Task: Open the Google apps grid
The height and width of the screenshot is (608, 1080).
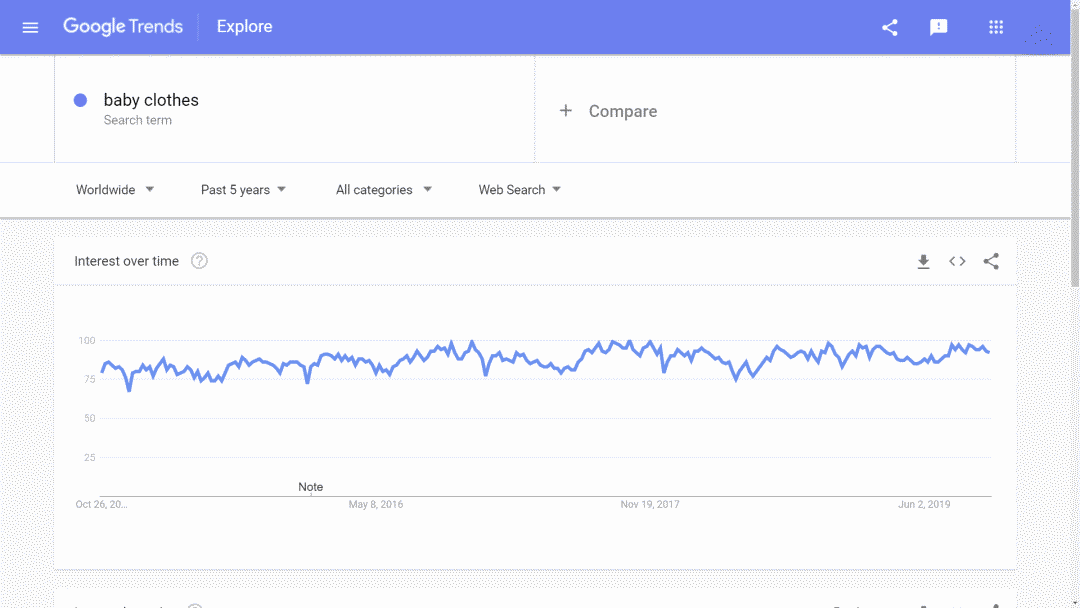Action: [996, 27]
